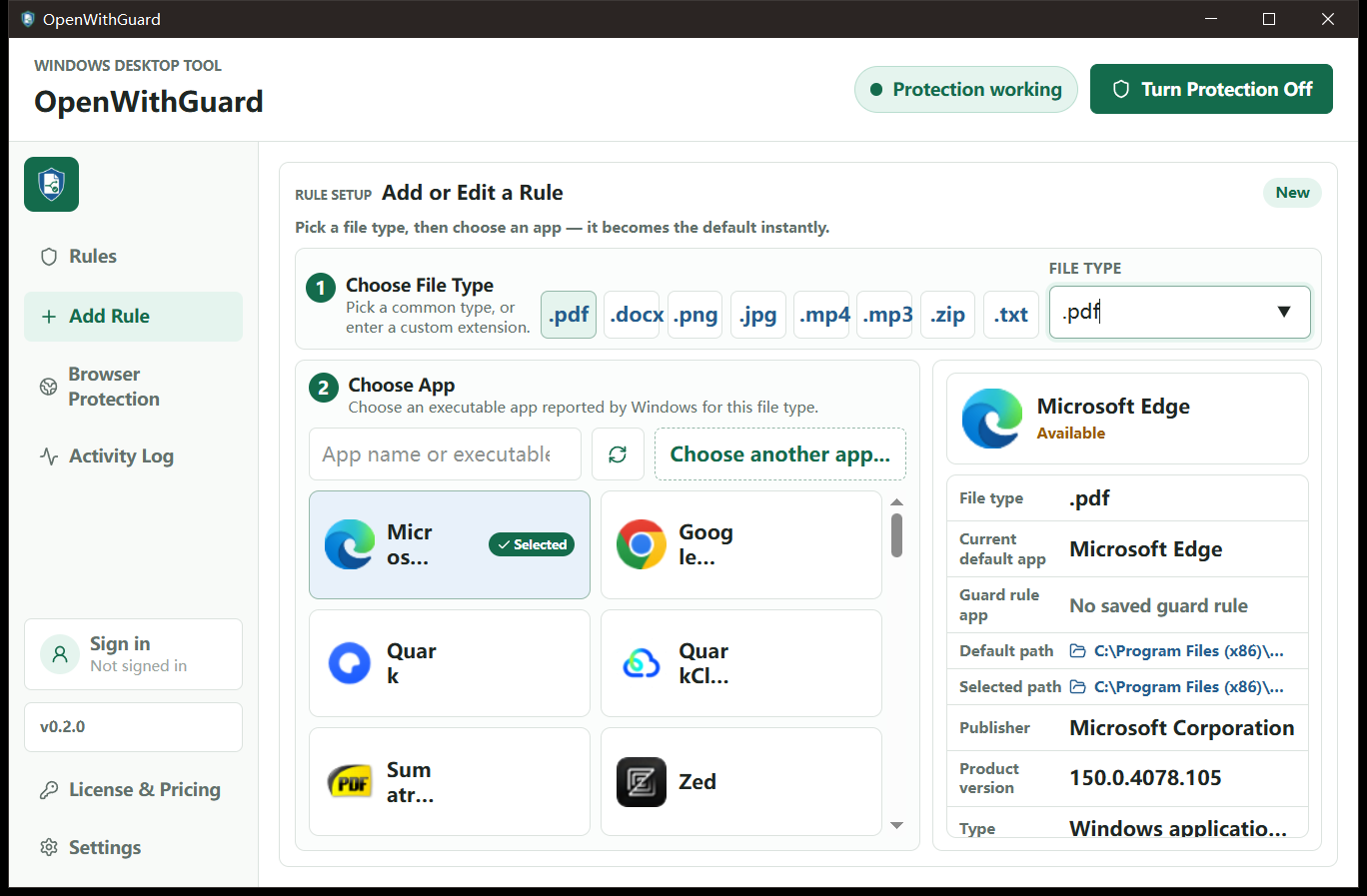
Task: Select the .png file type chip
Action: click(694, 315)
